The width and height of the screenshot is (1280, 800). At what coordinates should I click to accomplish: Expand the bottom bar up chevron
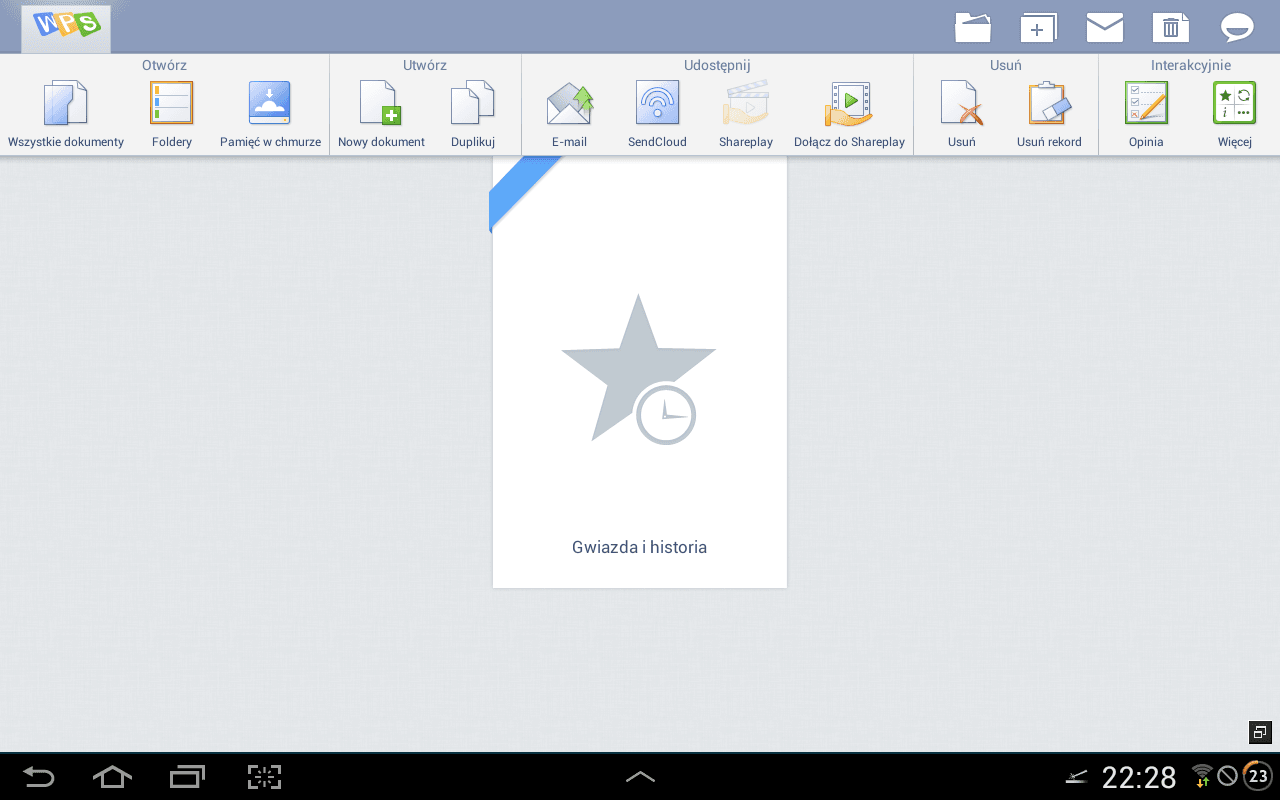(640, 777)
